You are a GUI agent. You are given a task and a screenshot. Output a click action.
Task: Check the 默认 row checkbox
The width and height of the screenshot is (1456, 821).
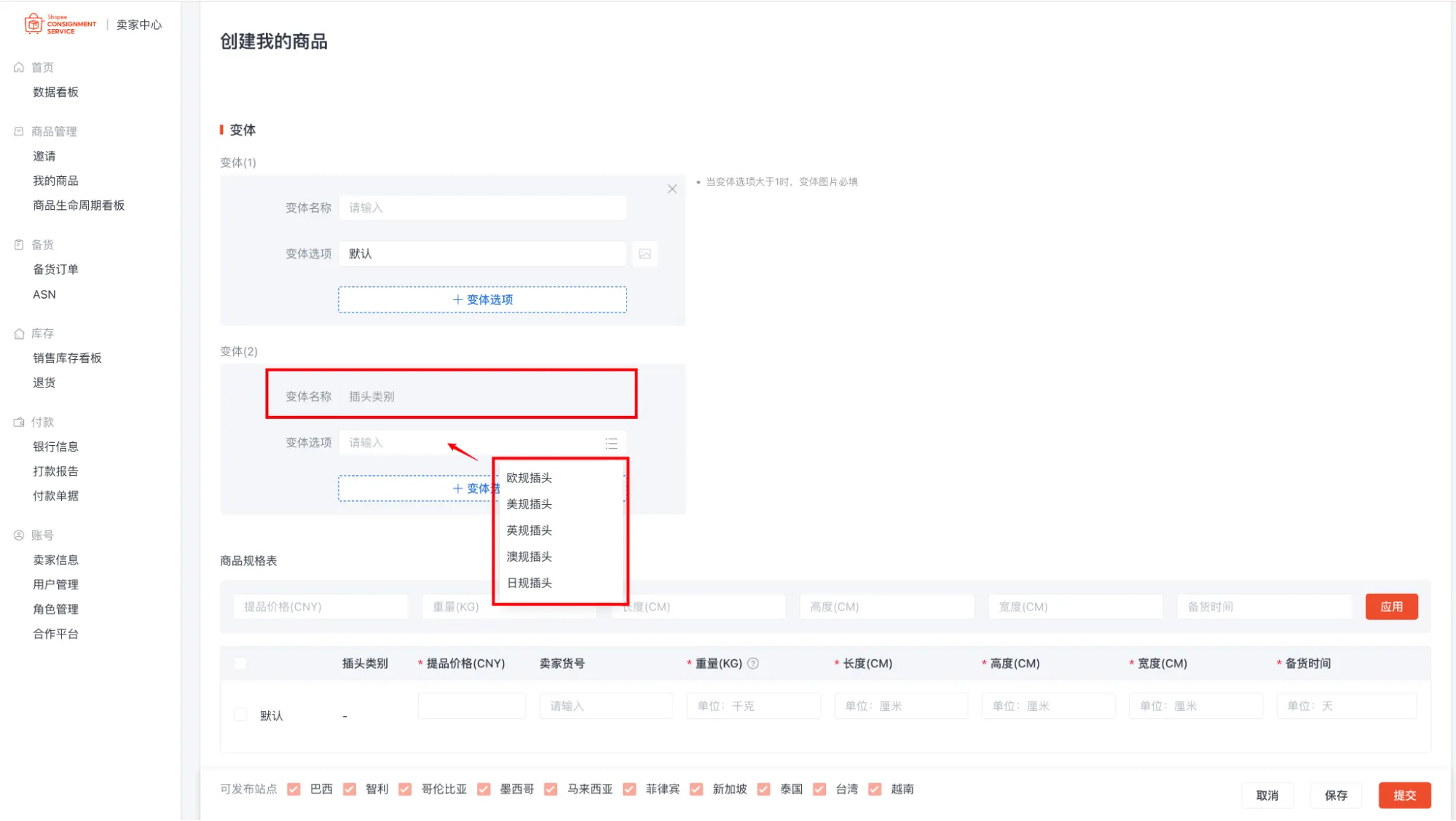click(240, 715)
